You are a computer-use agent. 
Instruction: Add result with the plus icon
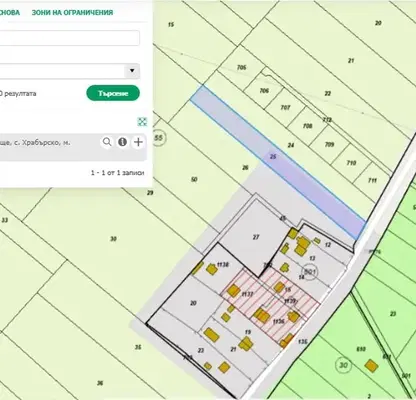[138, 142]
